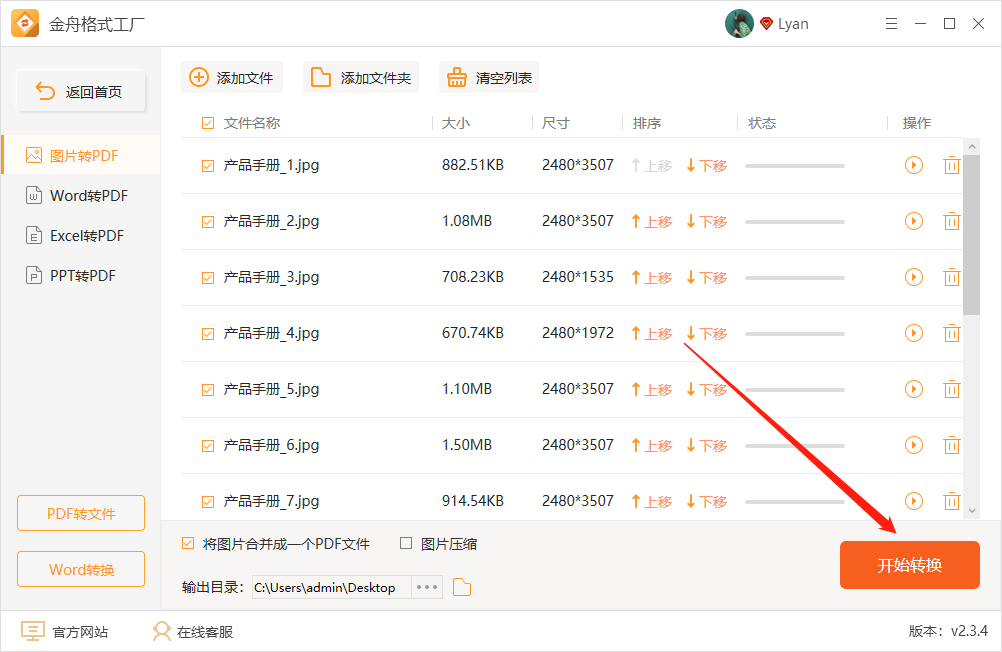Move 产品手册_1.jpg down with 下移
The height and width of the screenshot is (652, 1002).
pyautogui.click(x=707, y=166)
